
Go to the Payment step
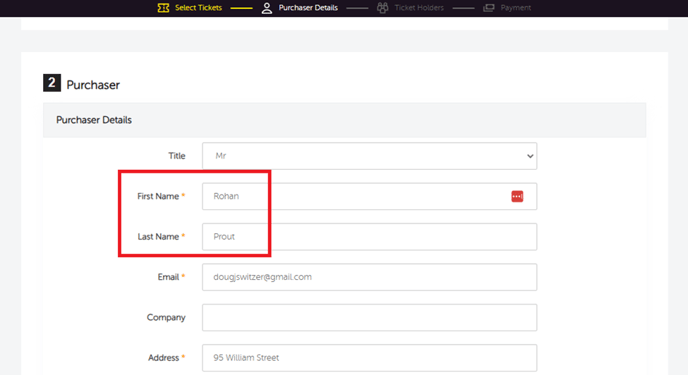click(x=516, y=8)
